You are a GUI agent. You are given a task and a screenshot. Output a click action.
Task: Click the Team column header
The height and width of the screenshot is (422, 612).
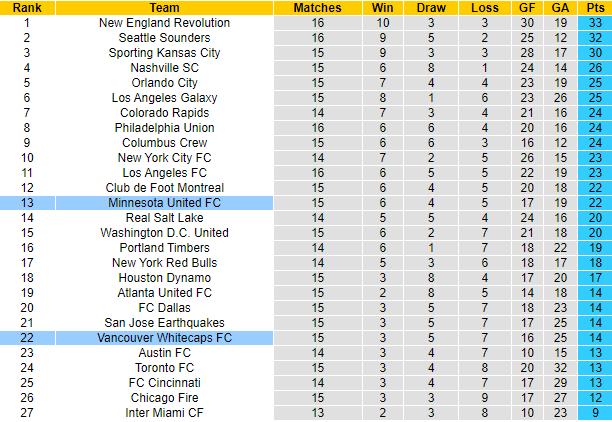tap(165, 8)
